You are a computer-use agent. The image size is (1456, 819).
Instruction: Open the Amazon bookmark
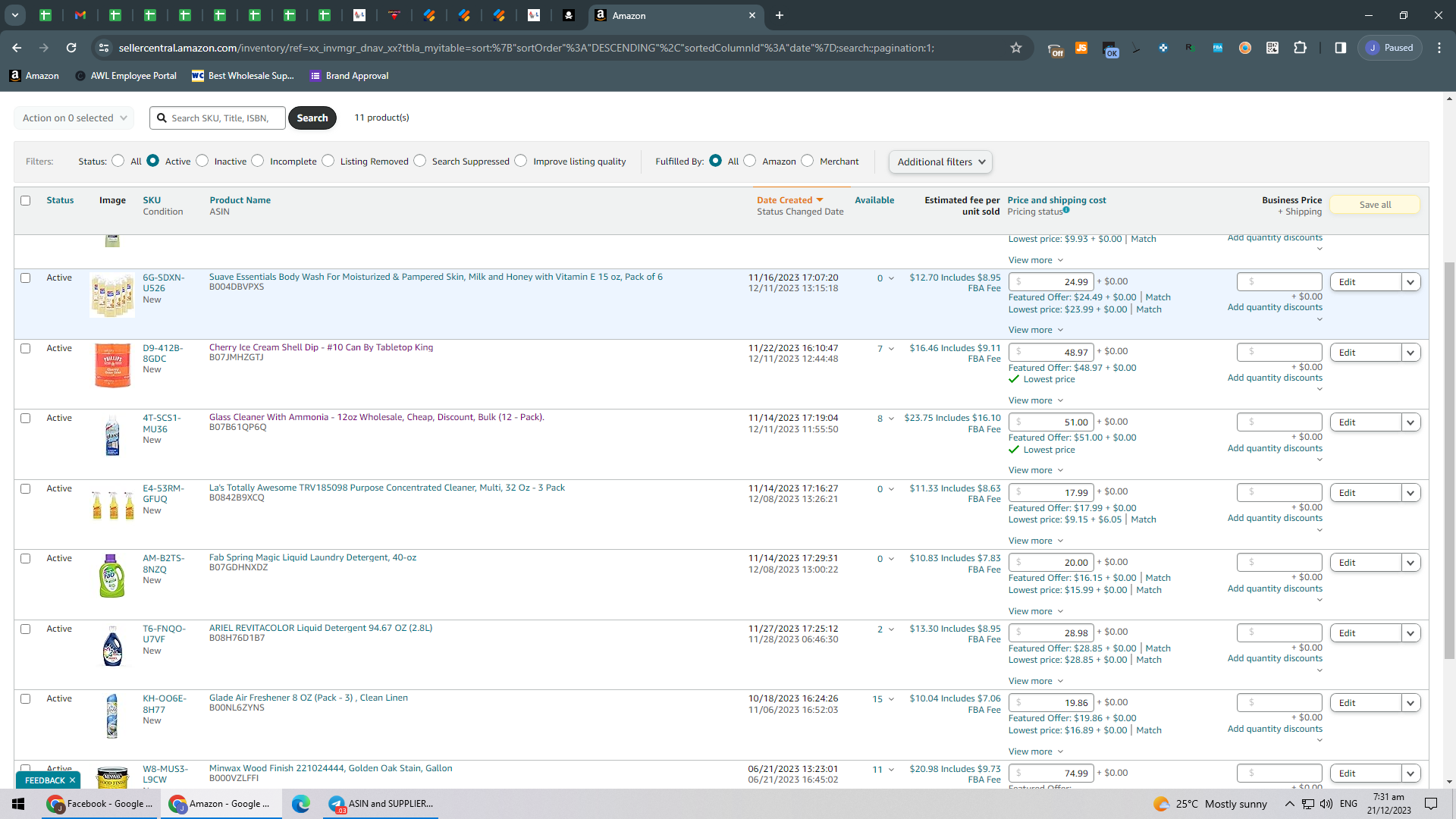click(x=34, y=76)
